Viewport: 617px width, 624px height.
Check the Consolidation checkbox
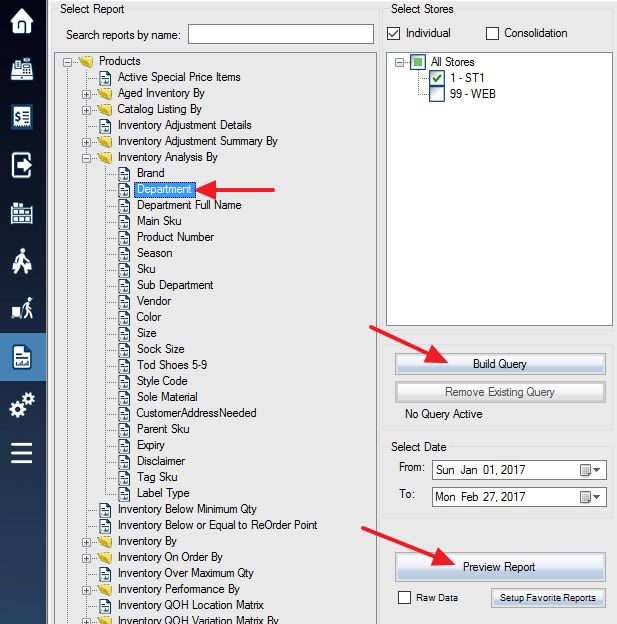tap(492, 33)
